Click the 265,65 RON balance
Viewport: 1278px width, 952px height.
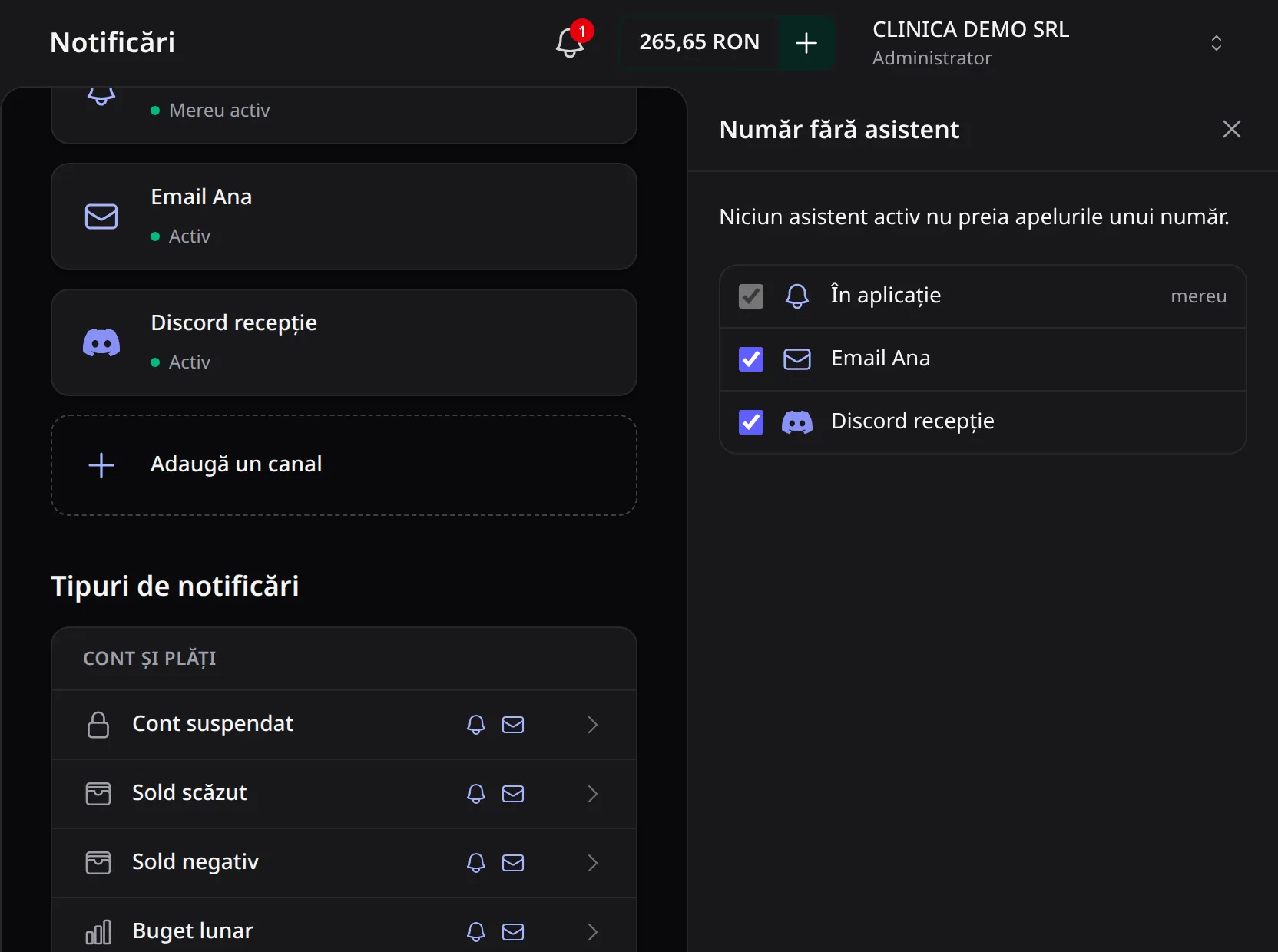click(x=699, y=42)
